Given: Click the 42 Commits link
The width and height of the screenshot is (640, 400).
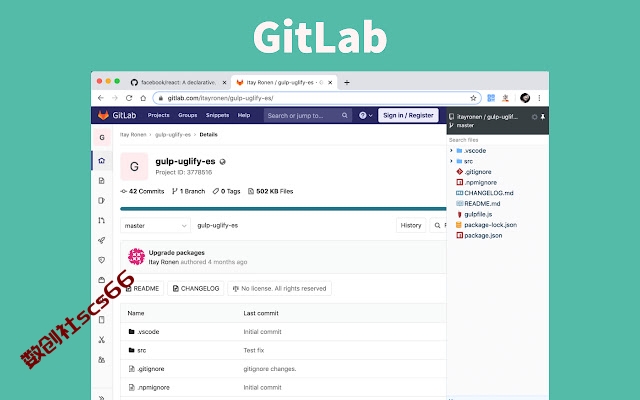Looking at the screenshot, I should (142, 191).
